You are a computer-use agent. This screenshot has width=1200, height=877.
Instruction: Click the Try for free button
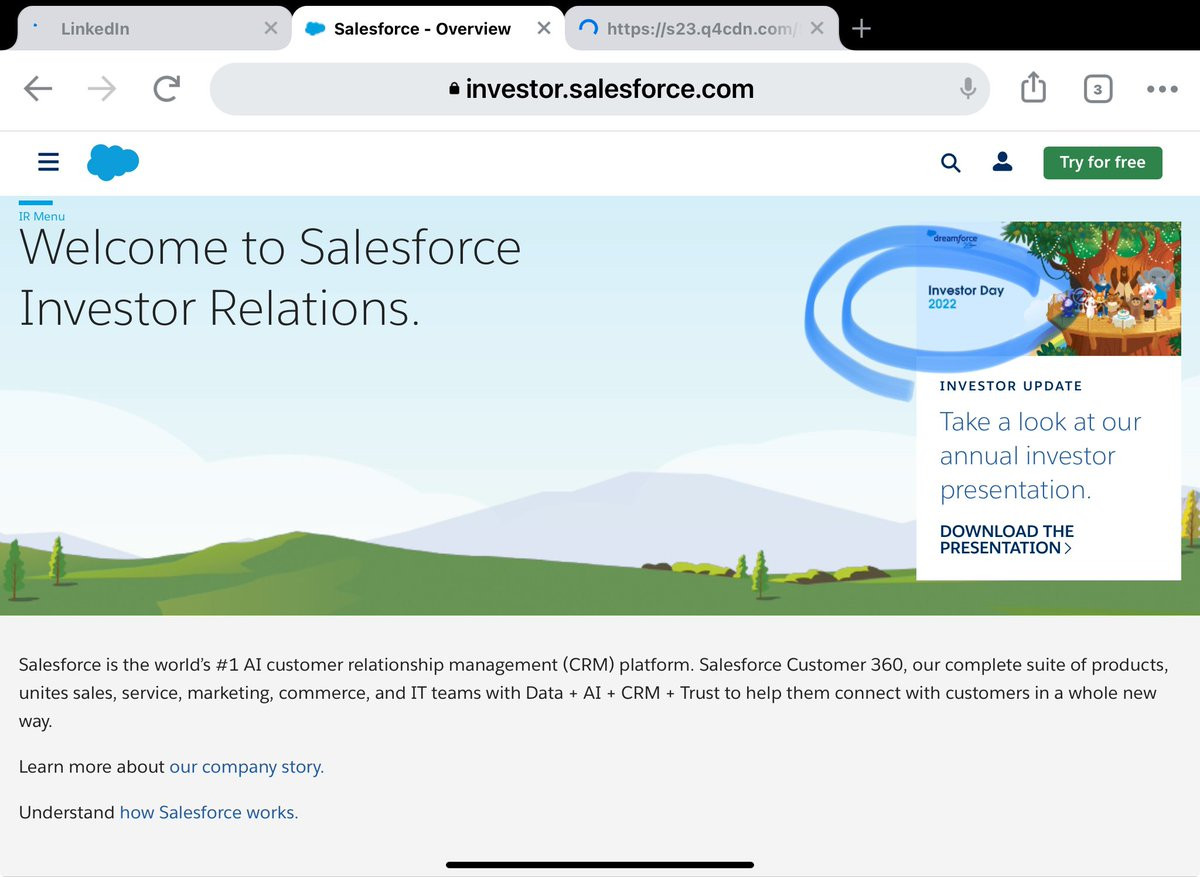1103,162
